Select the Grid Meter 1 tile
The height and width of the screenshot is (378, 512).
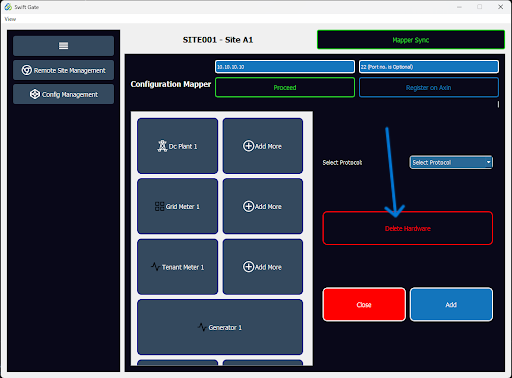tap(177, 206)
